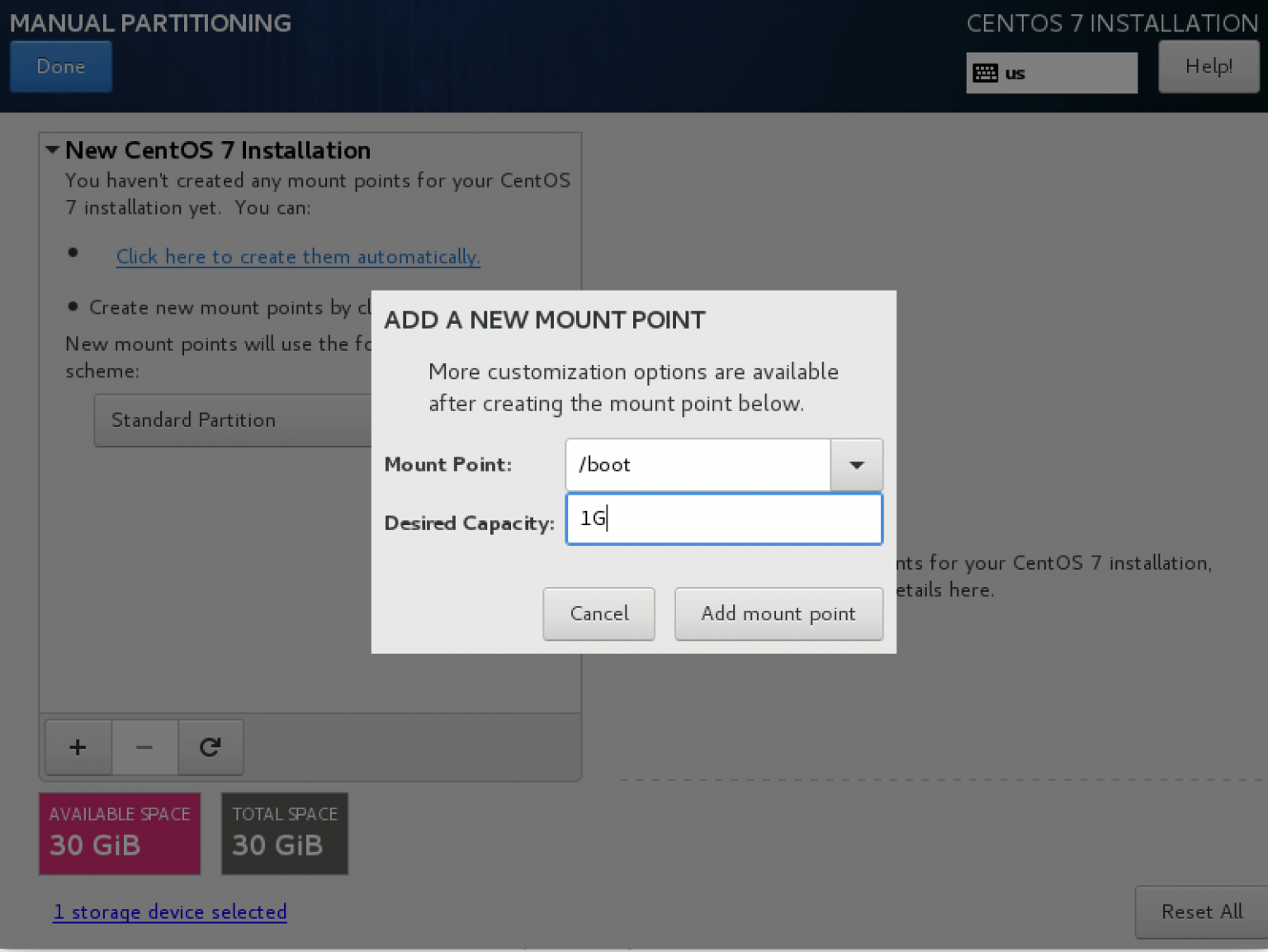Viewport: 1268px width, 952px height.
Task: Select the us keyboard layout indicator
Action: pyautogui.click(x=1052, y=73)
